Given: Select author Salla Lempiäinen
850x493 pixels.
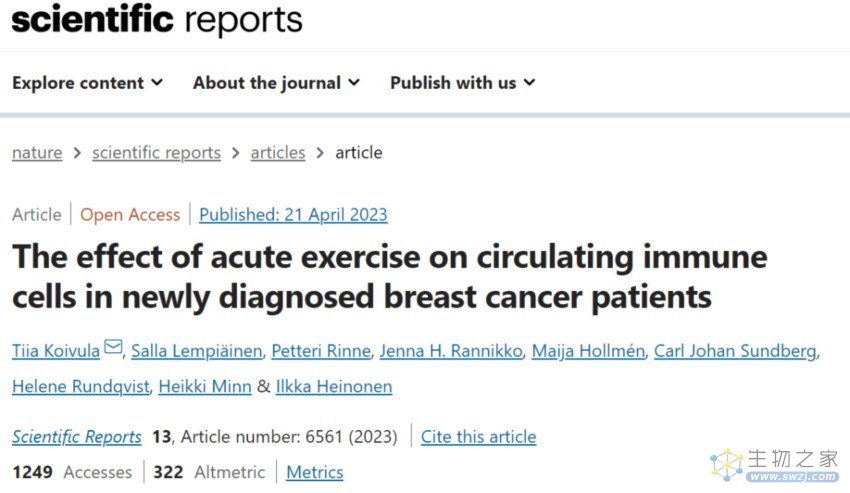Looking at the screenshot, I should click(x=196, y=351).
